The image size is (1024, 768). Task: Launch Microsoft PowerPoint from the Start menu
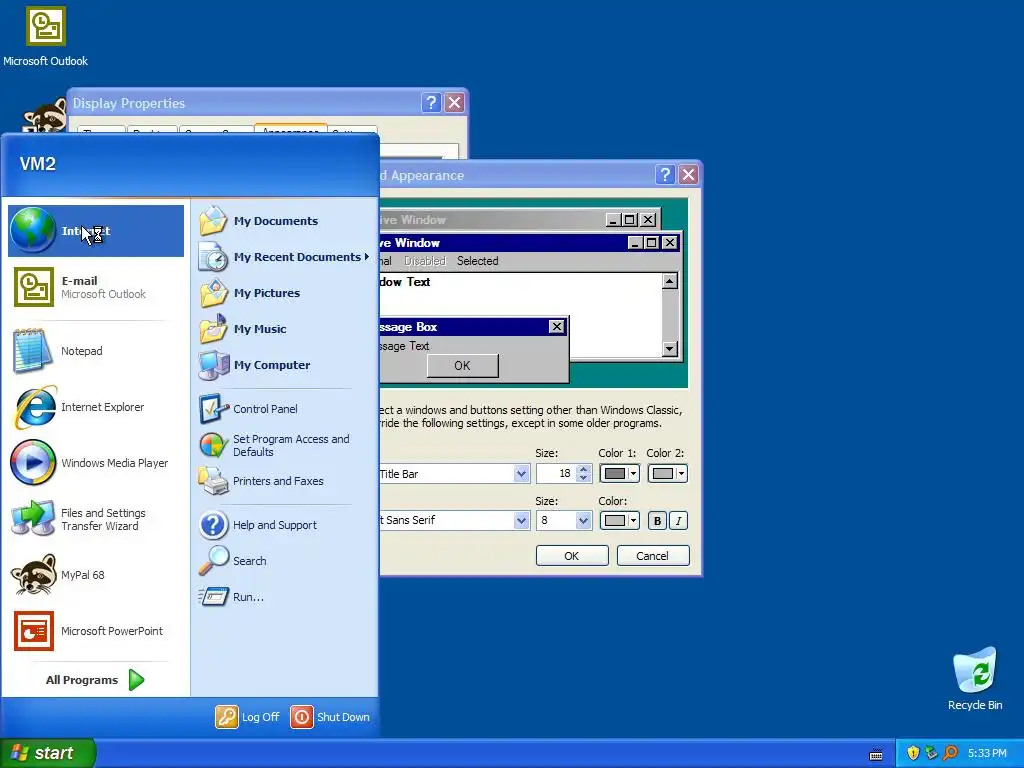pyautogui.click(x=95, y=631)
